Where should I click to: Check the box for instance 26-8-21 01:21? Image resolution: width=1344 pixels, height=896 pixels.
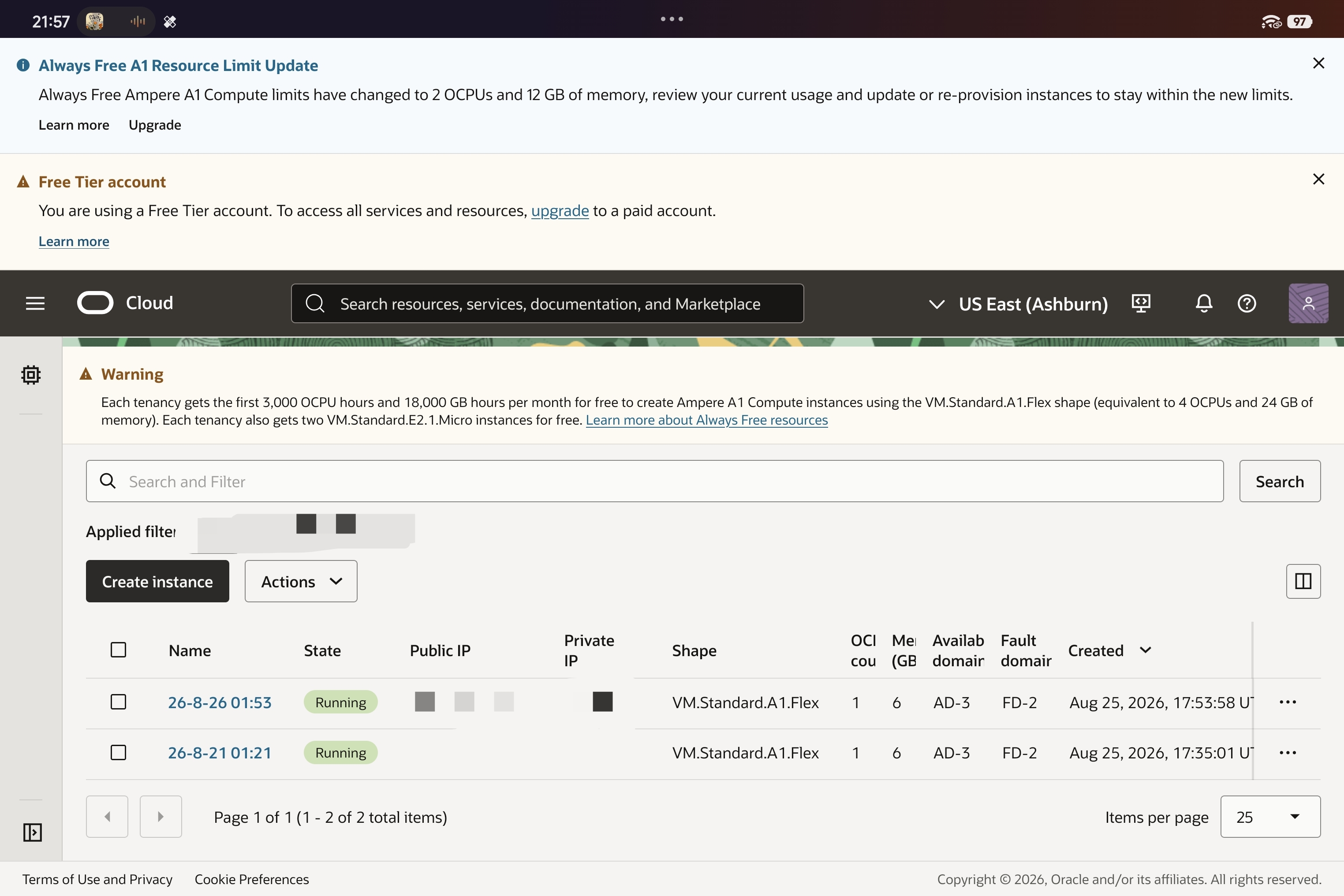(118, 753)
